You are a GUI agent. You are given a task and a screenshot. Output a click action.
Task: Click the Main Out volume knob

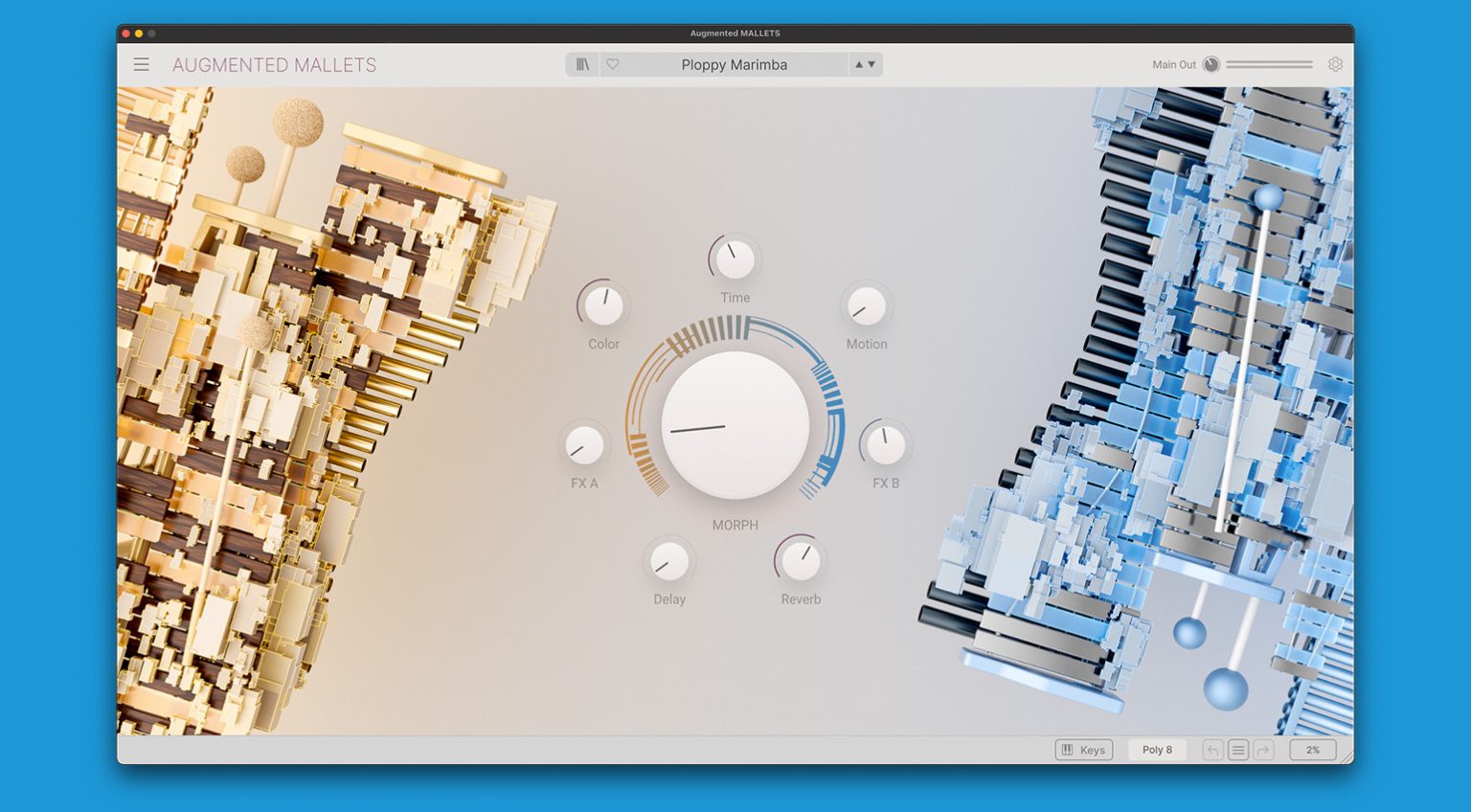[1211, 65]
